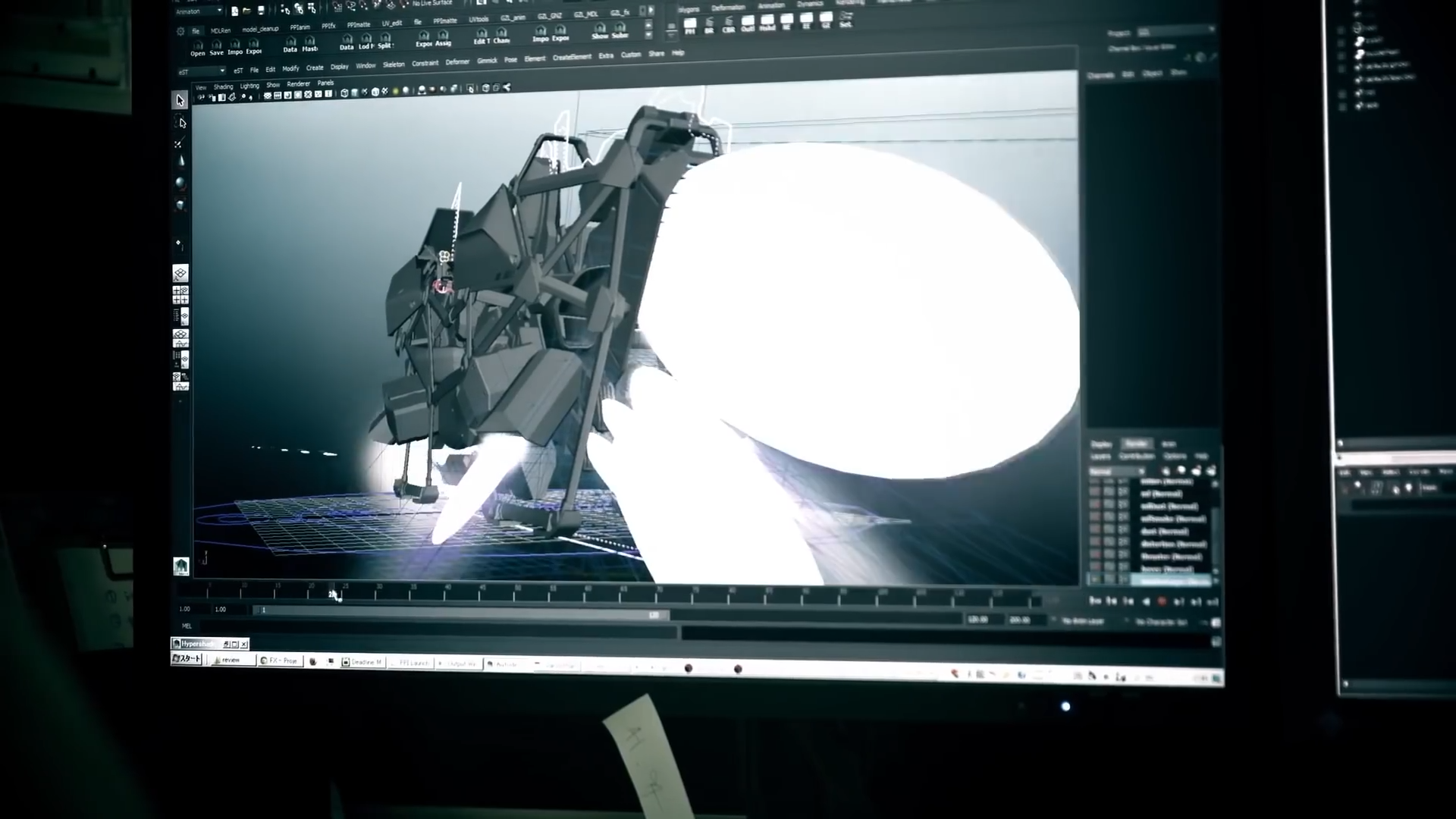Open the FX - Proje taskbar button
Screen dimensions: 1456x819
(x=279, y=661)
